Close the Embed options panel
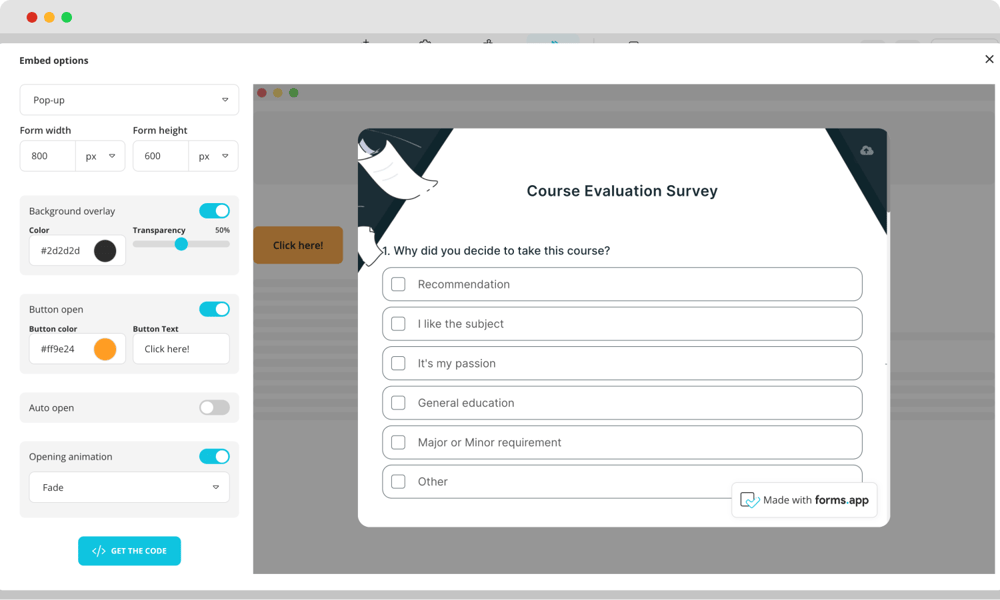This screenshot has width=1000, height=600. pyautogui.click(x=989, y=60)
